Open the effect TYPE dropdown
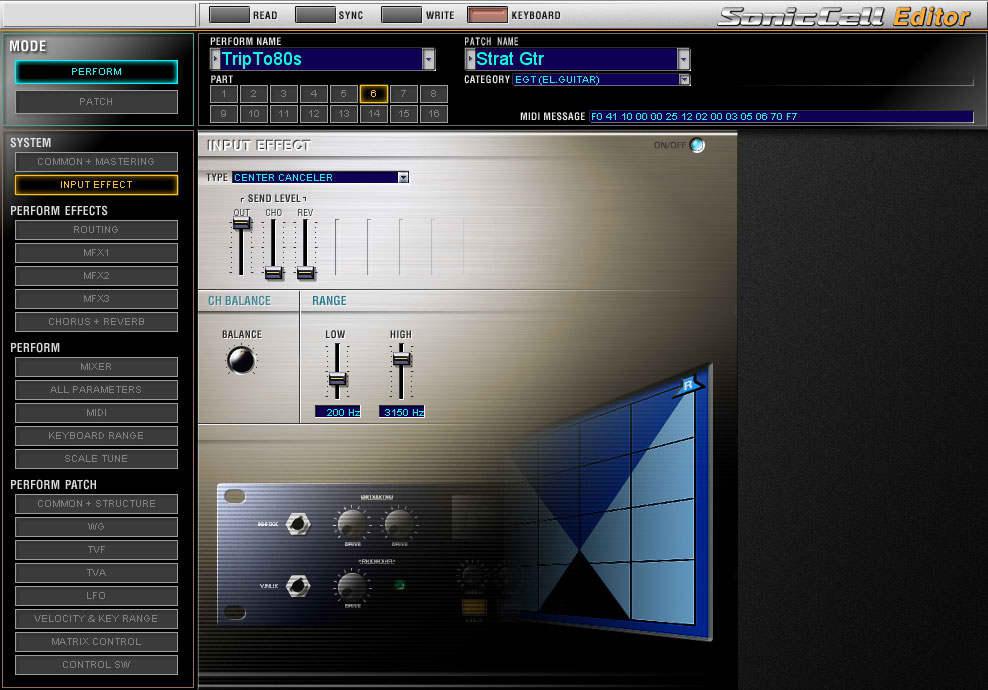 pyautogui.click(x=403, y=178)
